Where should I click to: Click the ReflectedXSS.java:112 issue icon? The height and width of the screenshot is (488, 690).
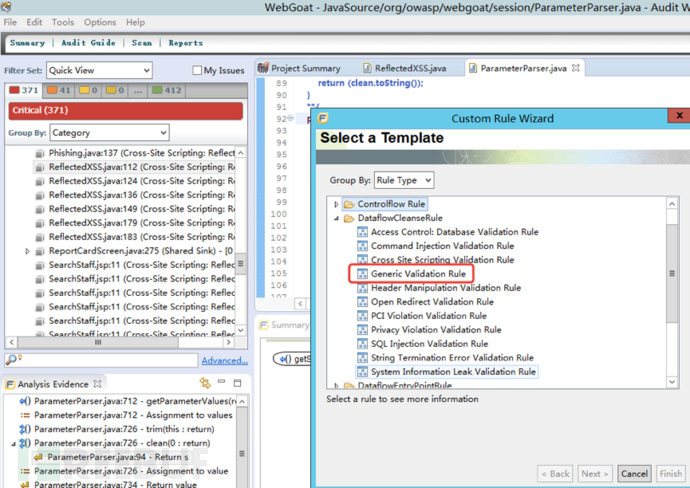tap(40, 167)
